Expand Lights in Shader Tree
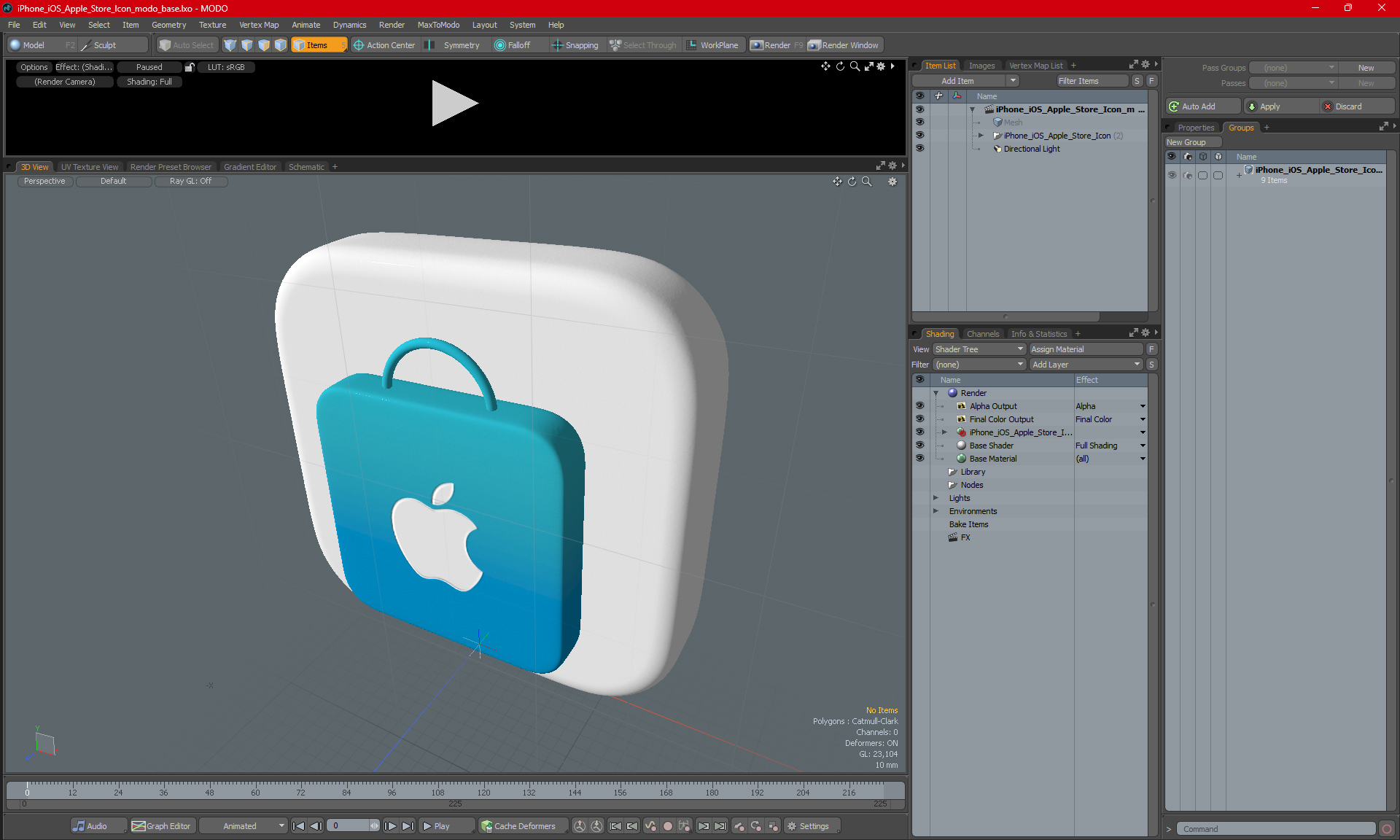 (936, 498)
